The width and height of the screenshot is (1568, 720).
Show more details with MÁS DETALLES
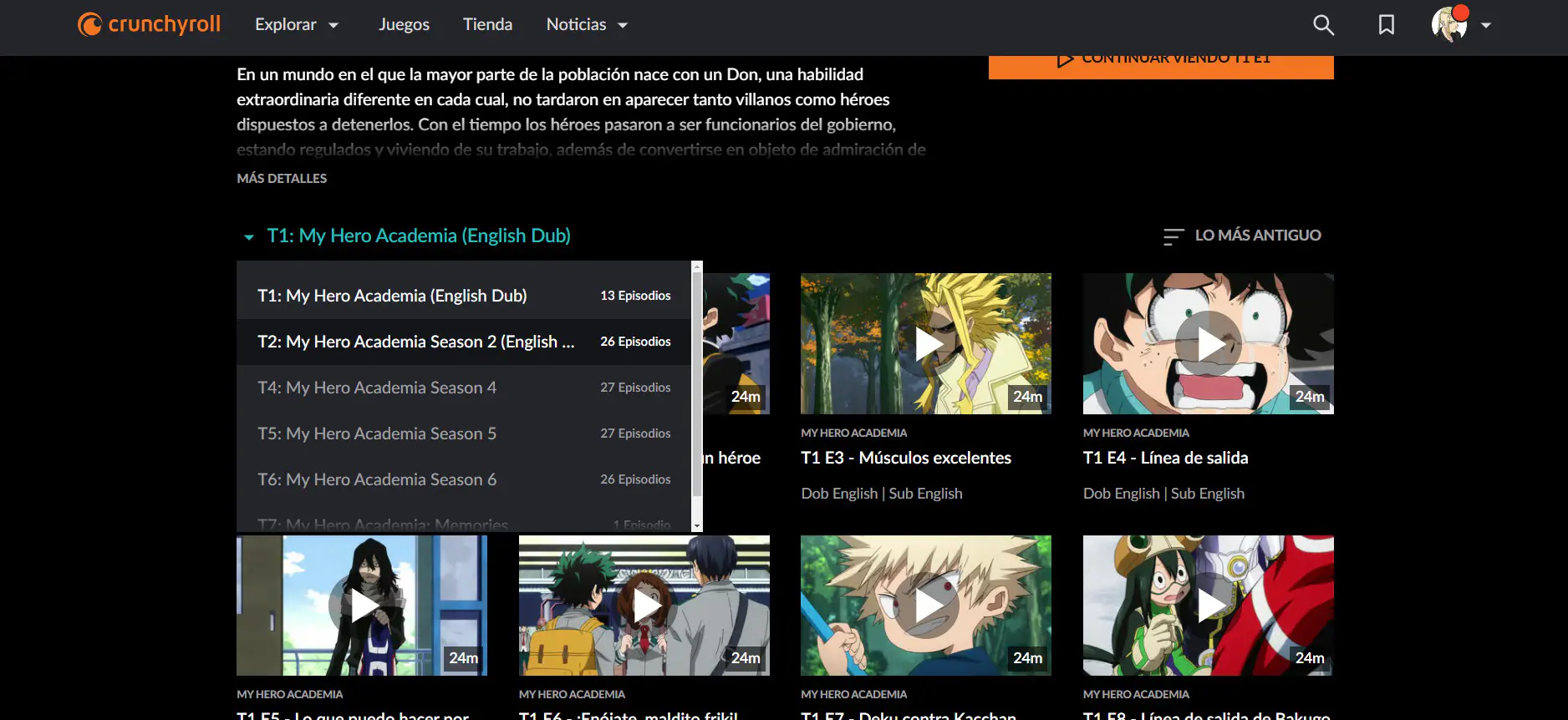pyautogui.click(x=282, y=178)
